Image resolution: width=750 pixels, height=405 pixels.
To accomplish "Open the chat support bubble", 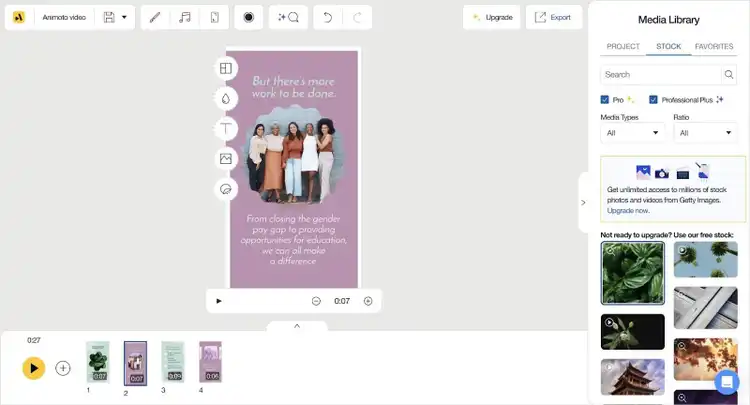I will pyautogui.click(x=727, y=382).
